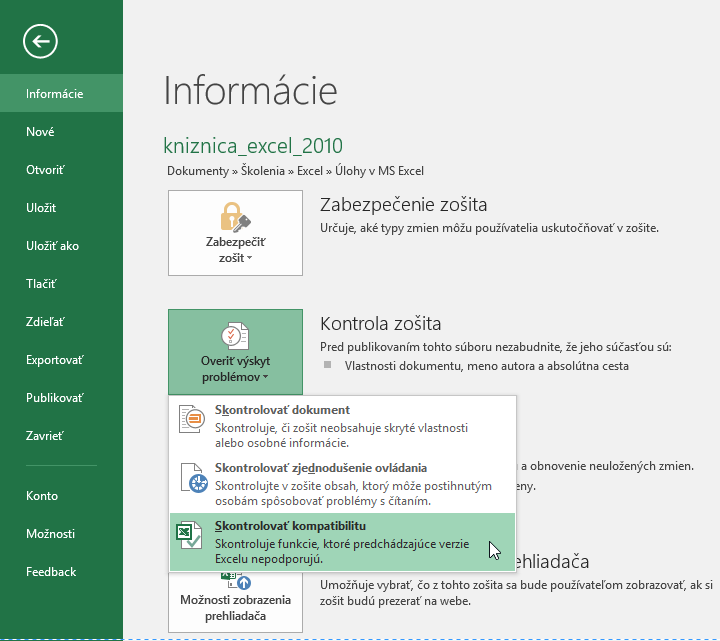The image size is (720, 641).
Task: Choose Skontrolovať dokument menu entry
Action: [x=342, y=426]
